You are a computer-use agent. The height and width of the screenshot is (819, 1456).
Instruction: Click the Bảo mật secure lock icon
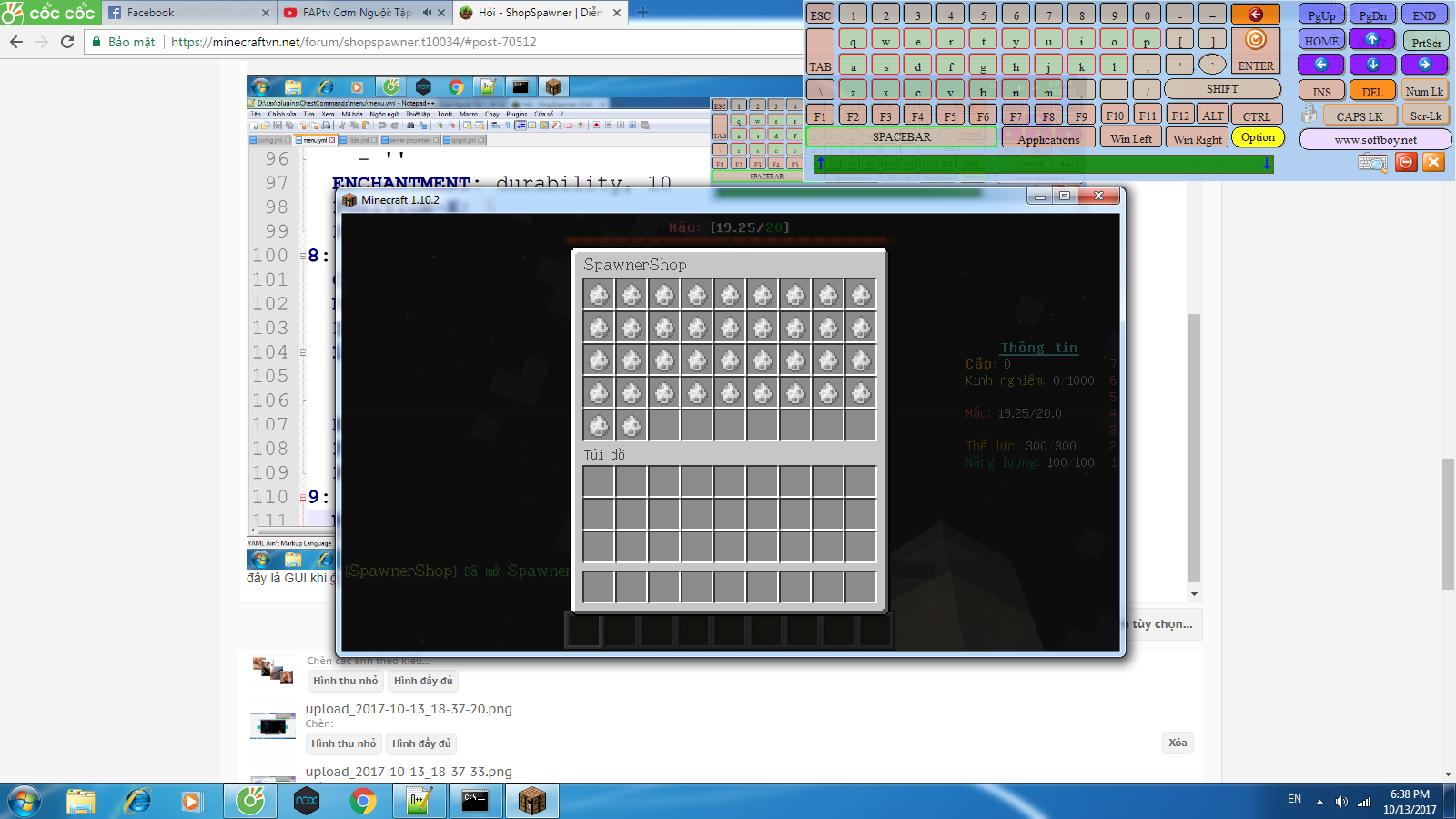[x=96, y=42]
